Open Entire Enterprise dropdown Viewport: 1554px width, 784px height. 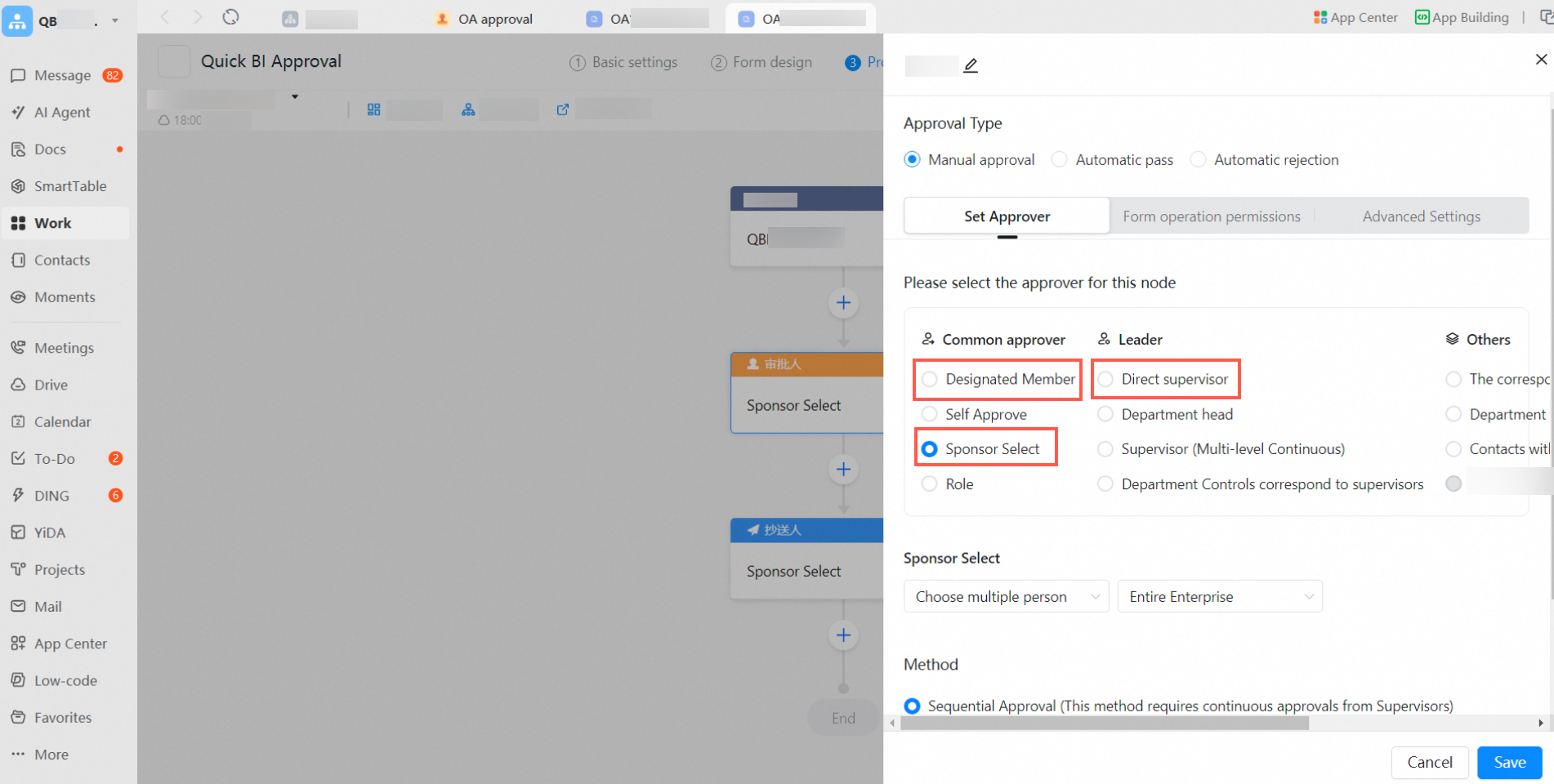1220,596
